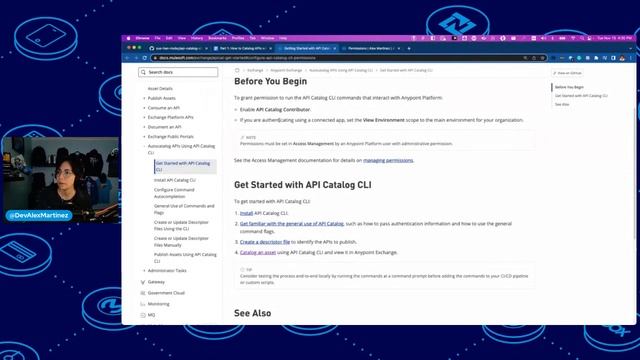
Task: Open a new browser tab
Action: pyautogui.click(x=409, y=48)
